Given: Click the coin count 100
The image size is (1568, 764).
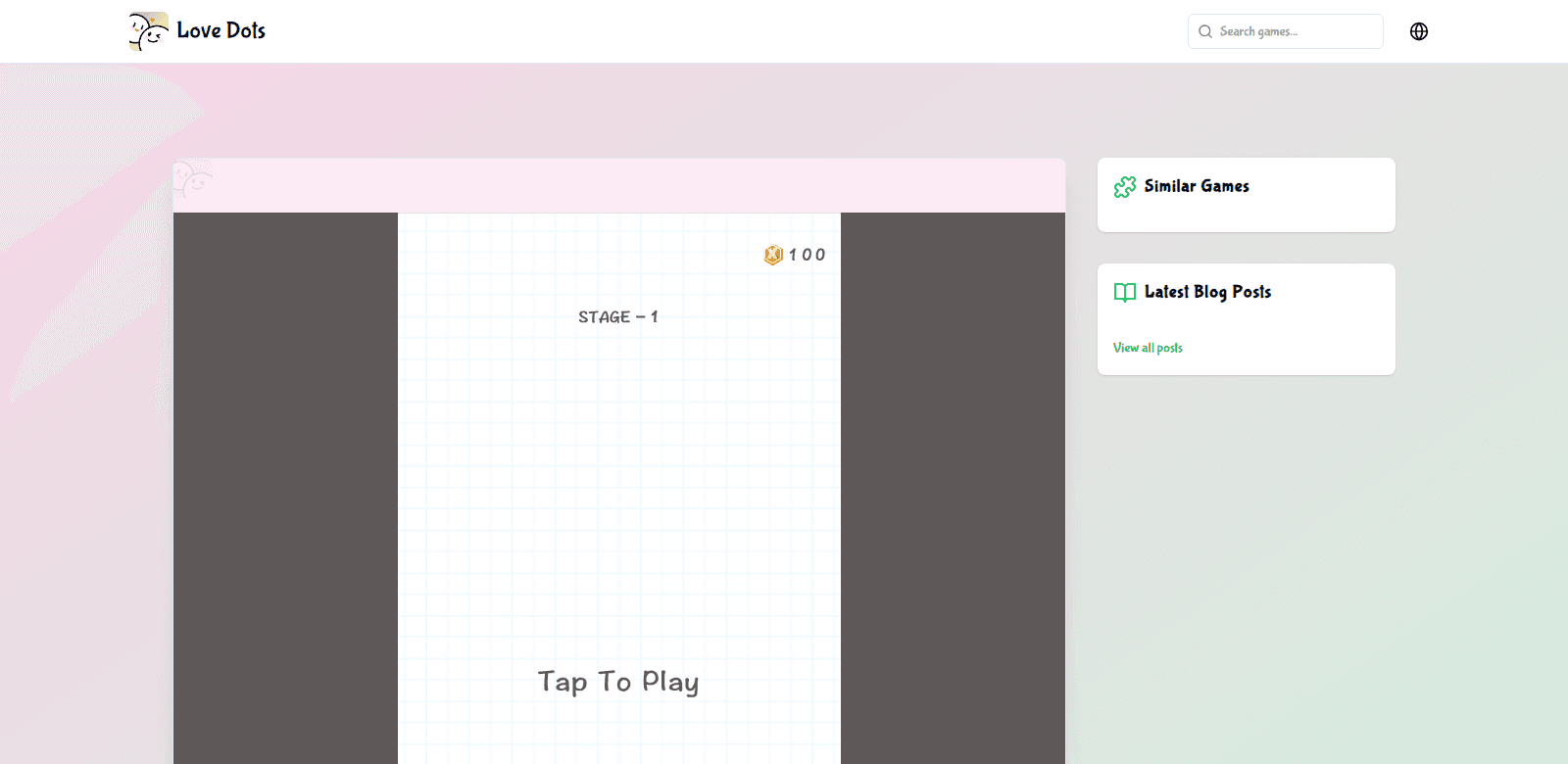Looking at the screenshot, I should pos(808,255).
